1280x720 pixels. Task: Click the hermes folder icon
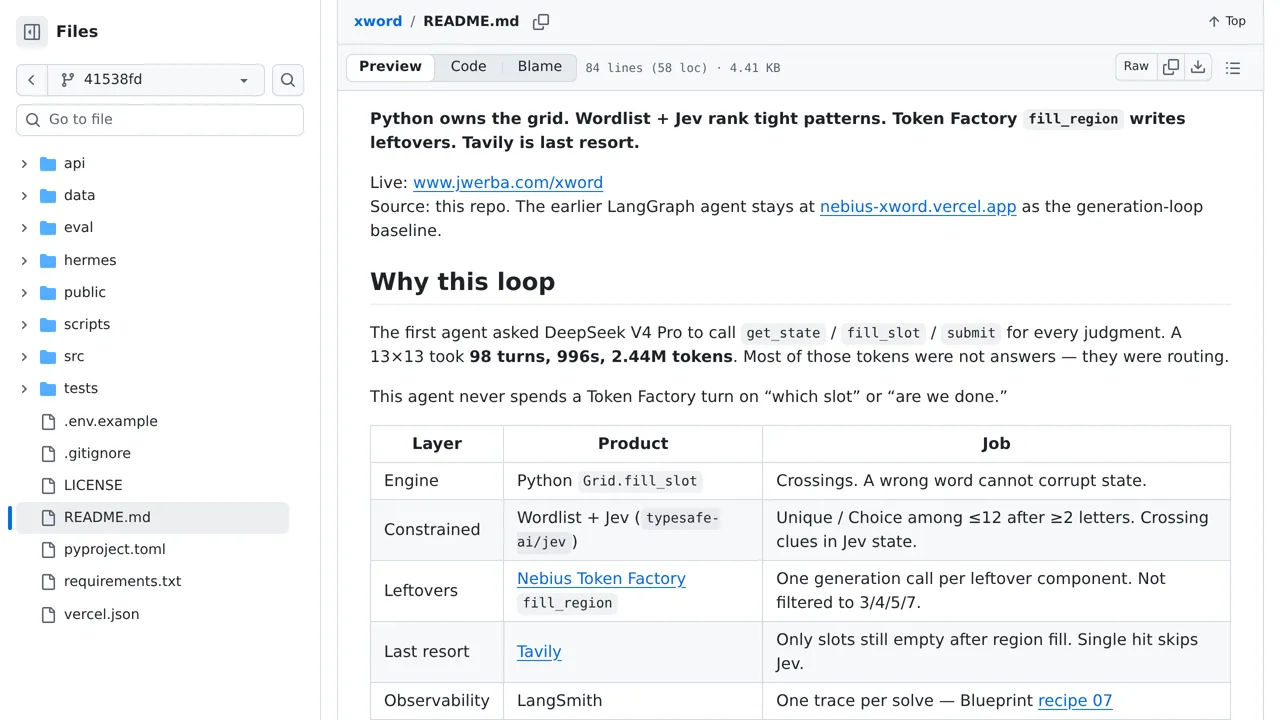(x=48, y=260)
